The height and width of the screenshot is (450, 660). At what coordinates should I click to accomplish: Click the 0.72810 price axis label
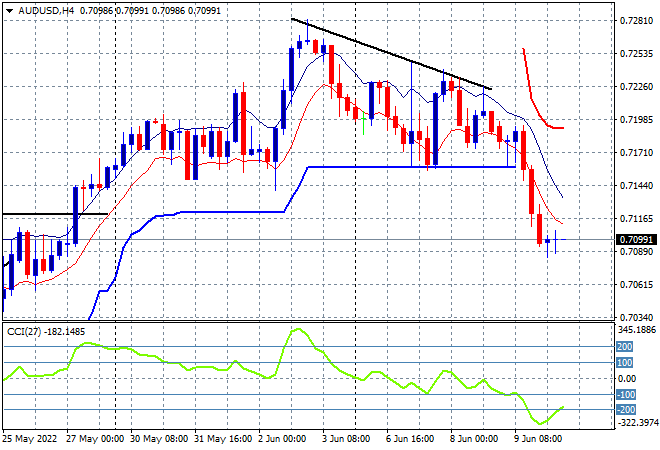click(636, 21)
